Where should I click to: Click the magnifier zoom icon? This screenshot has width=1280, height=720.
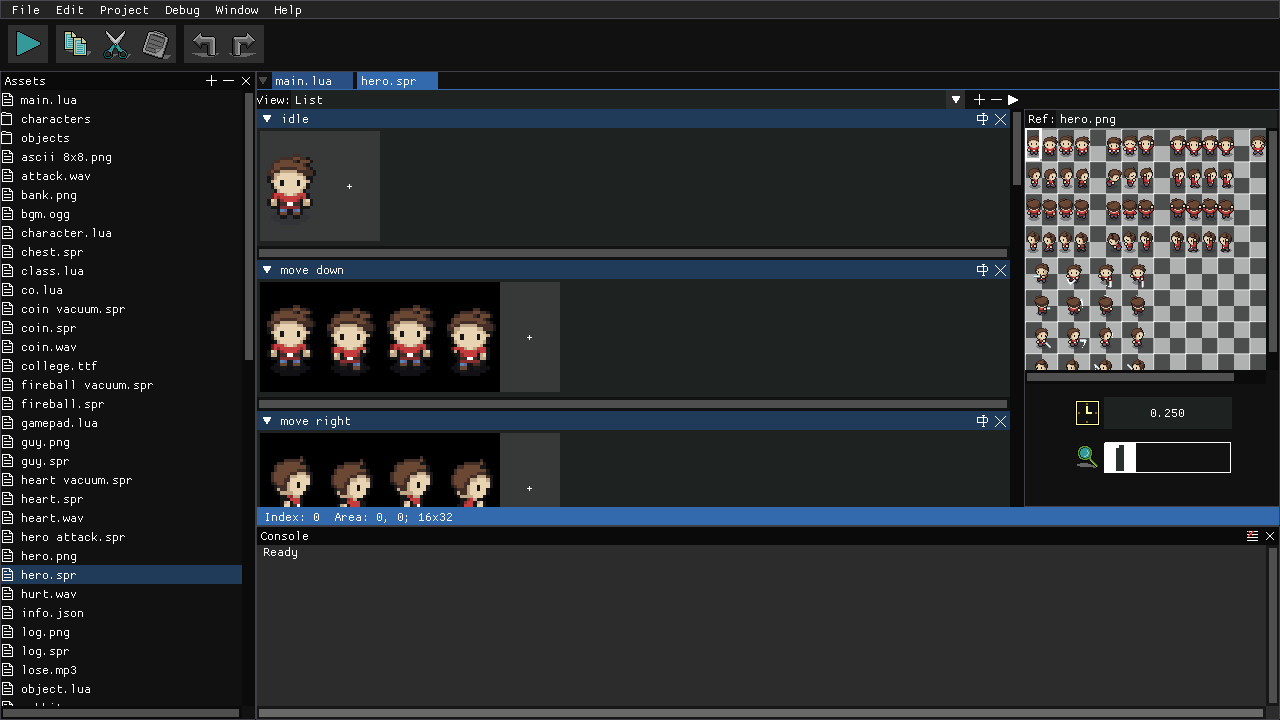1086,457
